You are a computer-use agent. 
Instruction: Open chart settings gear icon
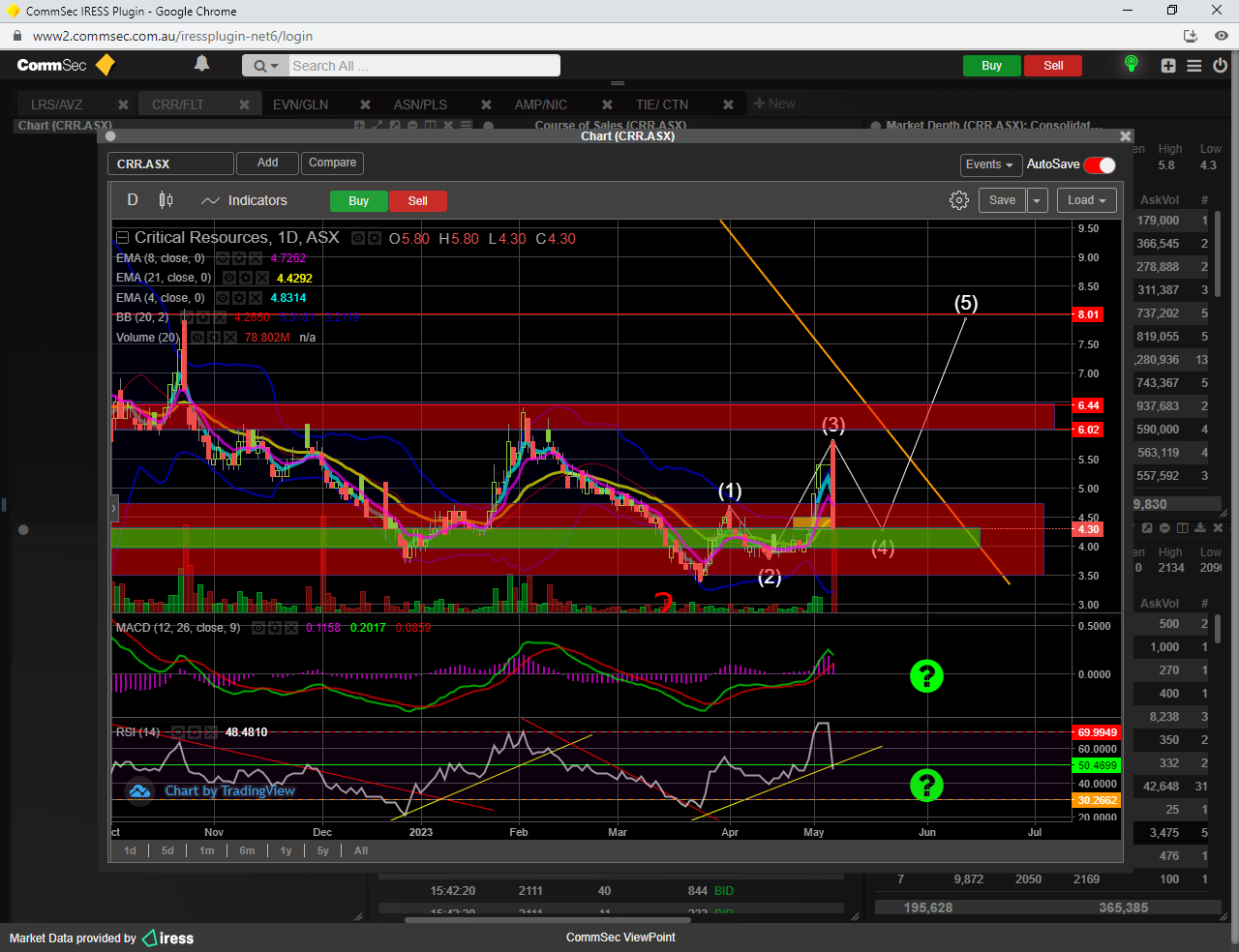tap(959, 200)
